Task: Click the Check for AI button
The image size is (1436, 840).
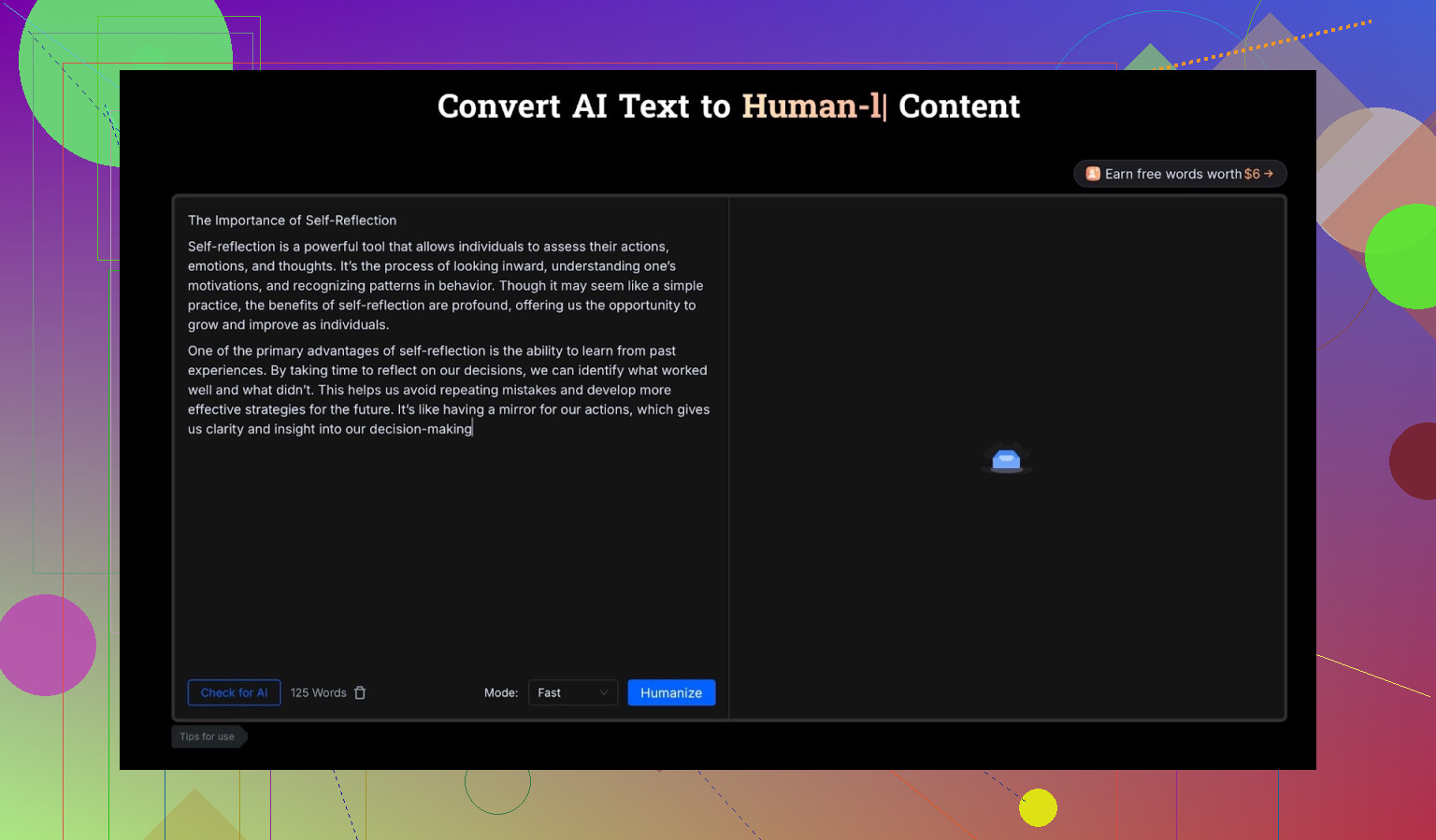Action: 234,692
